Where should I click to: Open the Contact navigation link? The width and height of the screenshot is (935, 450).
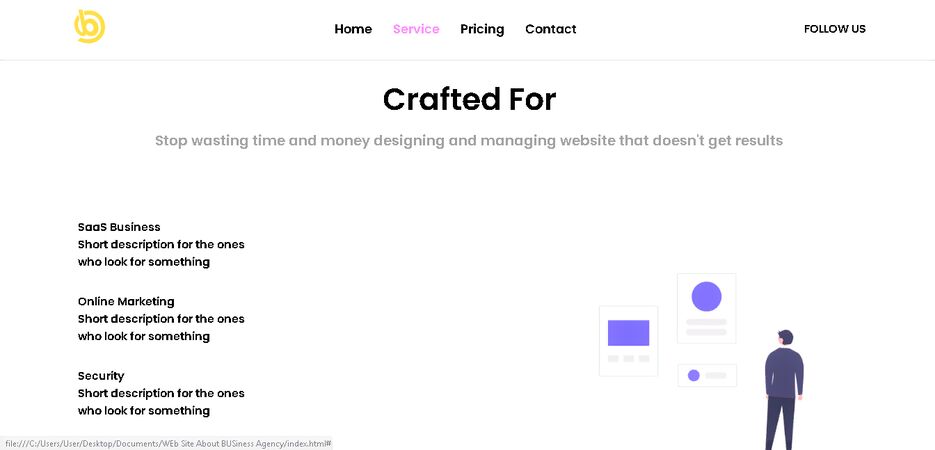(x=550, y=29)
